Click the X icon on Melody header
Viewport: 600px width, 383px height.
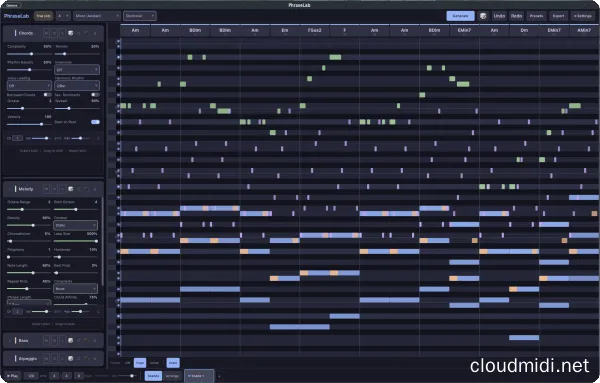tap(95, 189)
